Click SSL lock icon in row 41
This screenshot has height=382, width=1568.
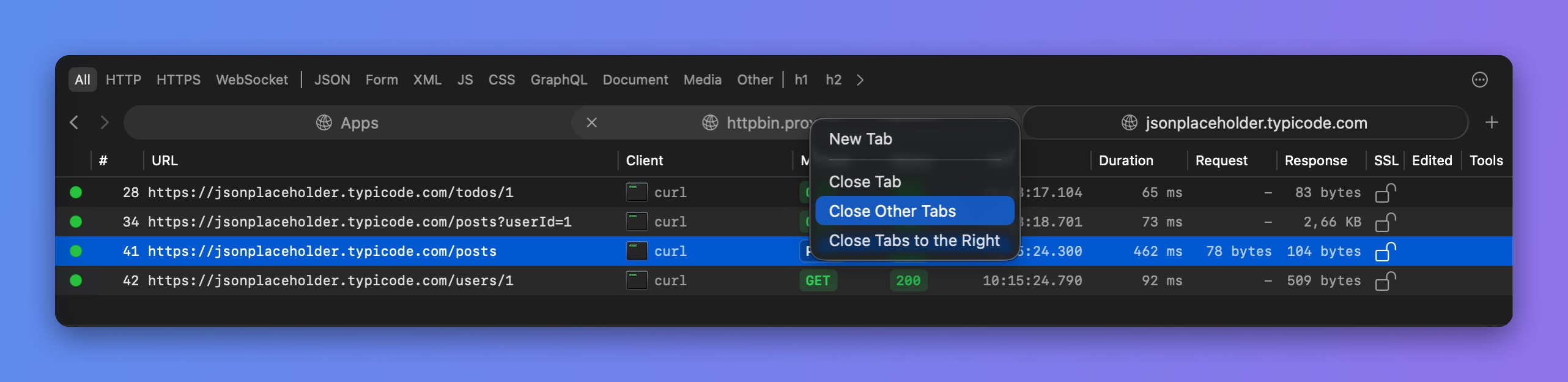point(1385,252)
